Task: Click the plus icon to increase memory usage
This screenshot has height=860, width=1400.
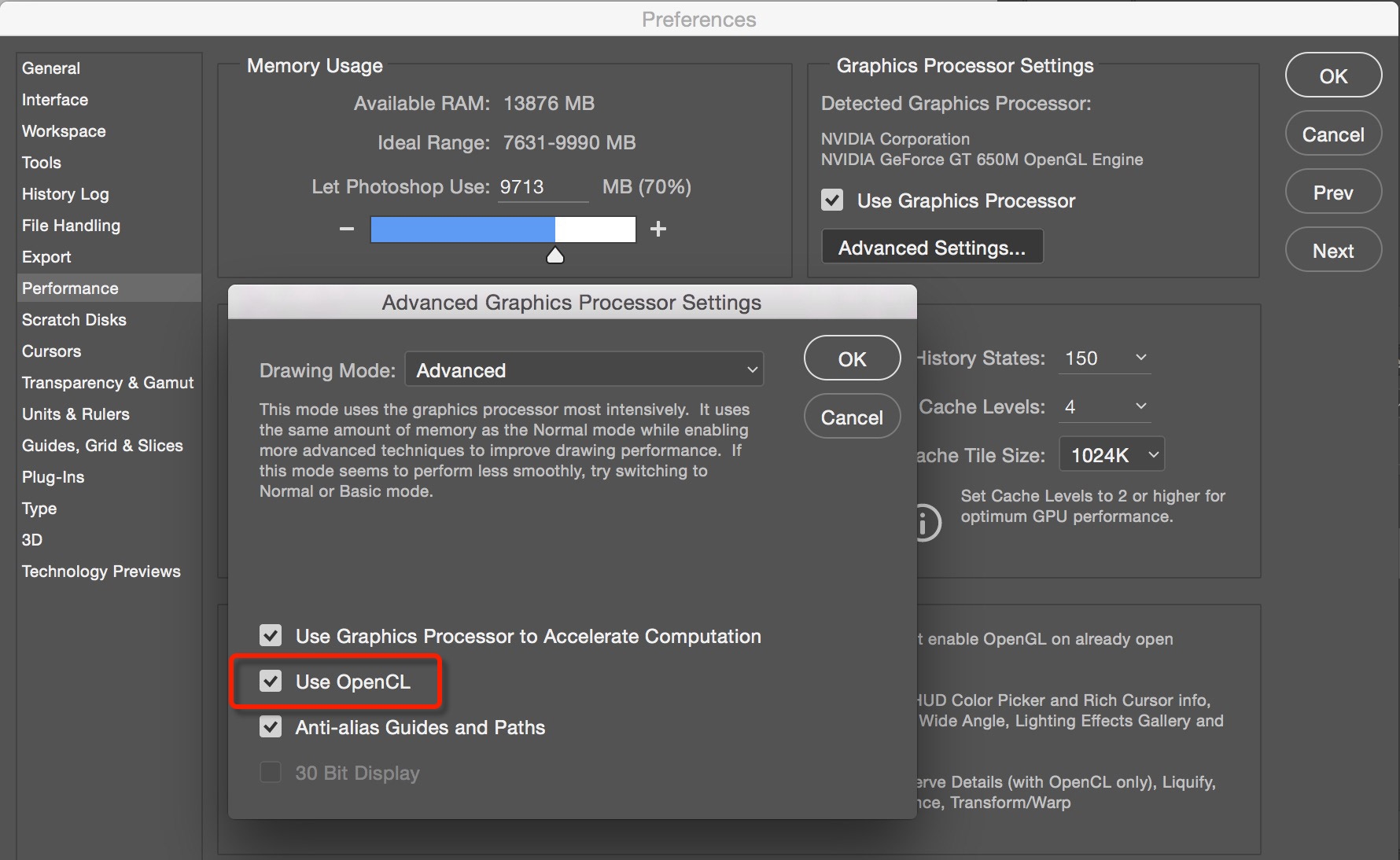Action: point(658,229)
